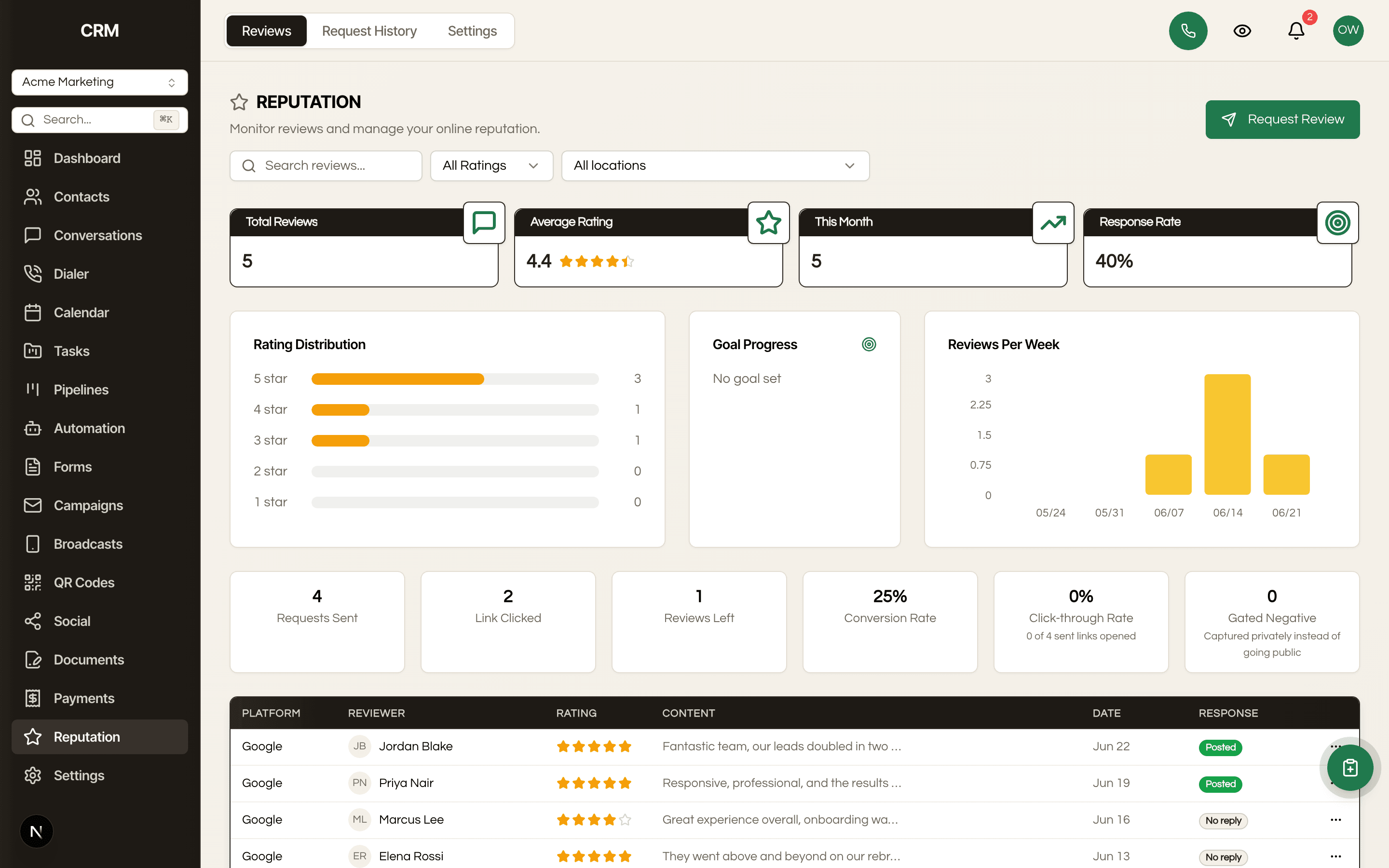This screenshot has width=1389, height=868.
Task: Click the 5 star distribution bar
Action: [455, 379]
